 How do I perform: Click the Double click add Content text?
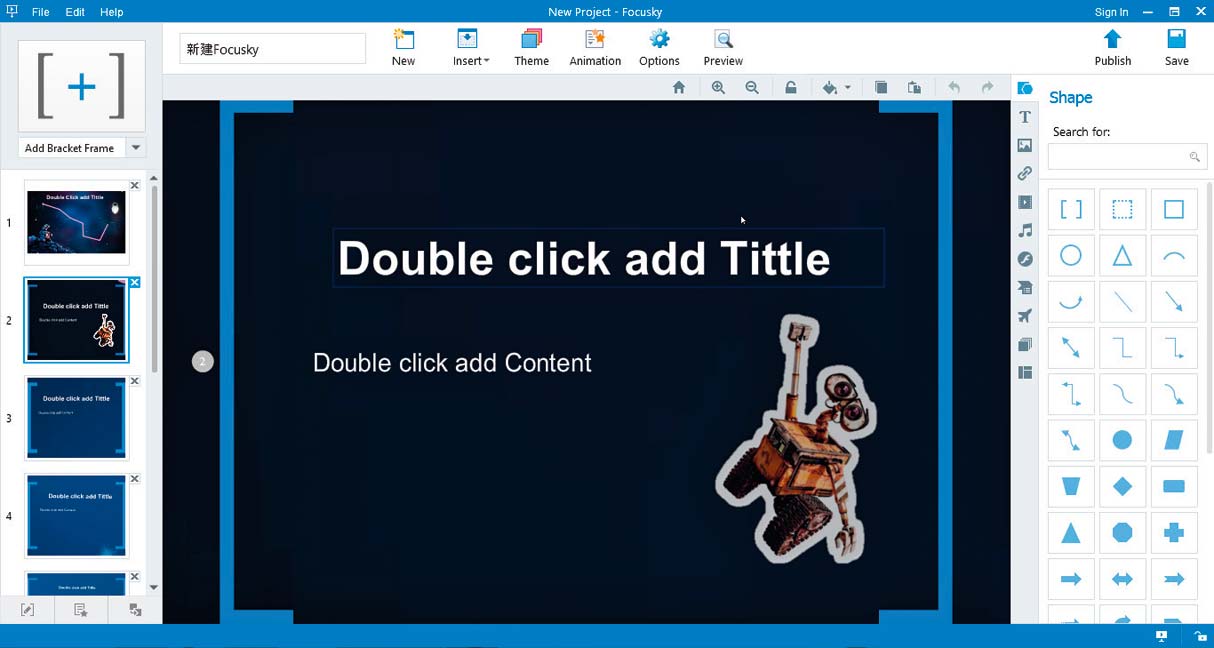point(452,363)
